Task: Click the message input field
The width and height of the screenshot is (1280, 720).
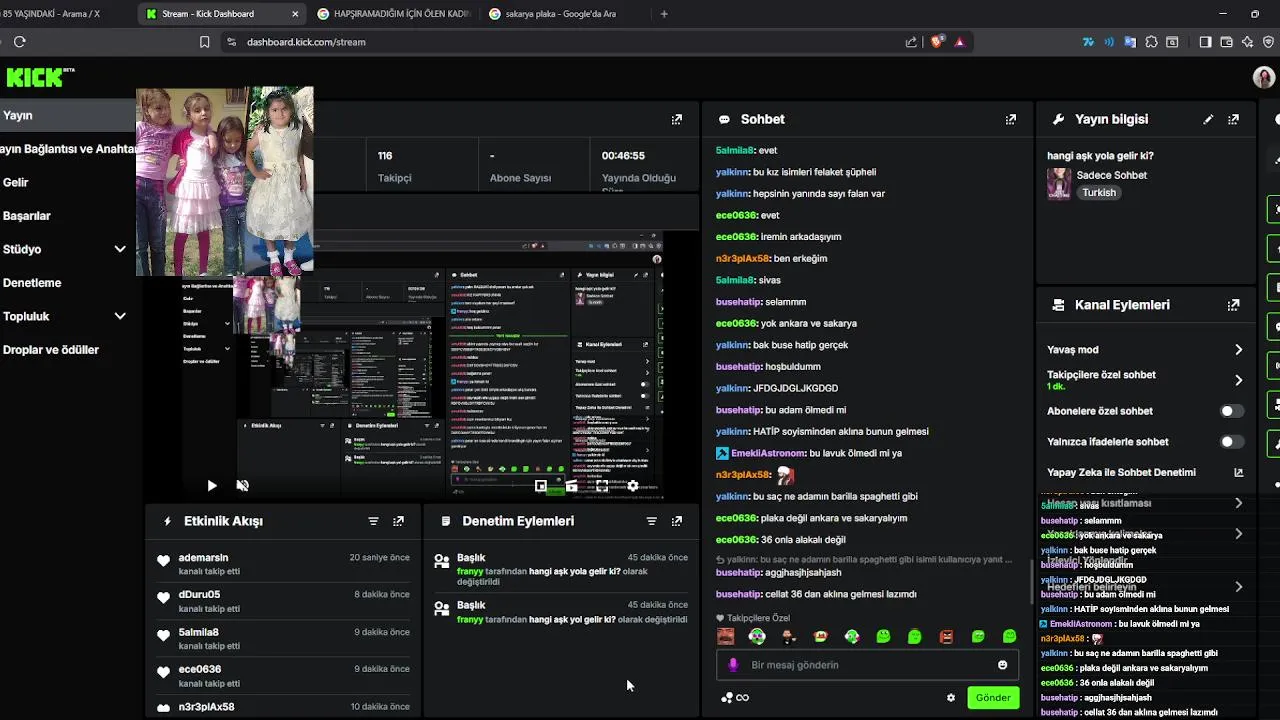Action: pyautogui.click(x=867, y=665)
